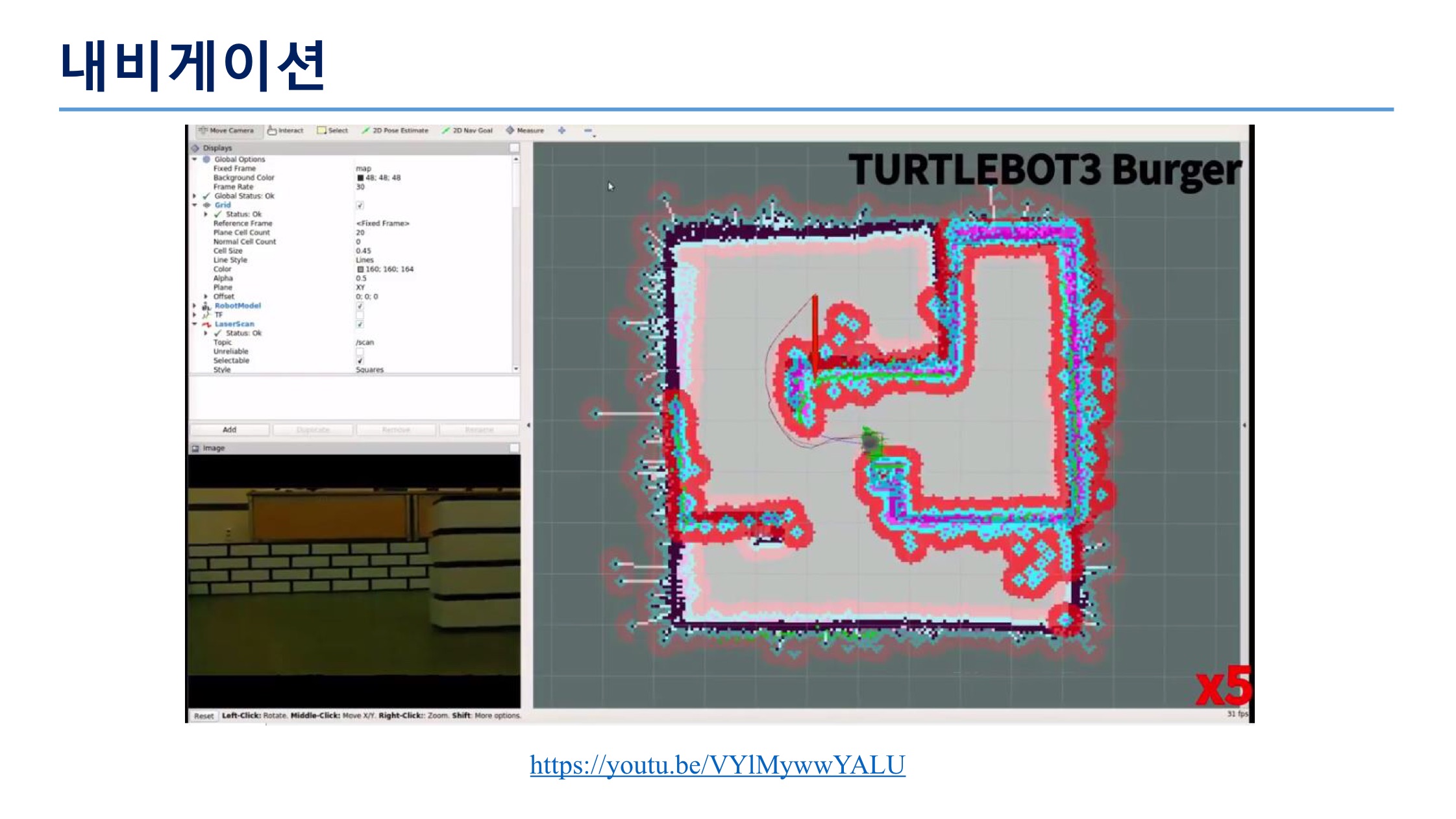1456x819 pixels.
Task: Click the Grid Color gray swatch
Action: (360, 269)
